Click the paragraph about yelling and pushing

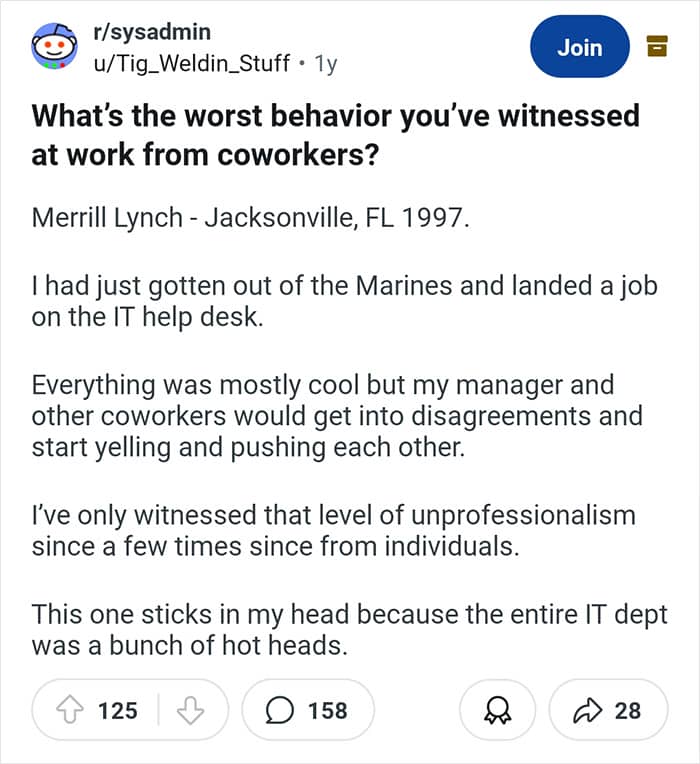(x=337, y=416)
